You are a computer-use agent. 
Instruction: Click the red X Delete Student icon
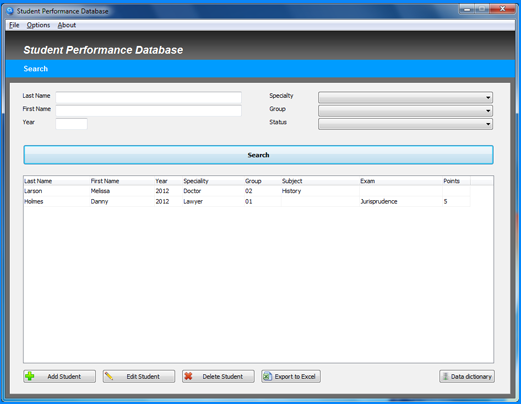pyautogui.click(x=188, y=376)
